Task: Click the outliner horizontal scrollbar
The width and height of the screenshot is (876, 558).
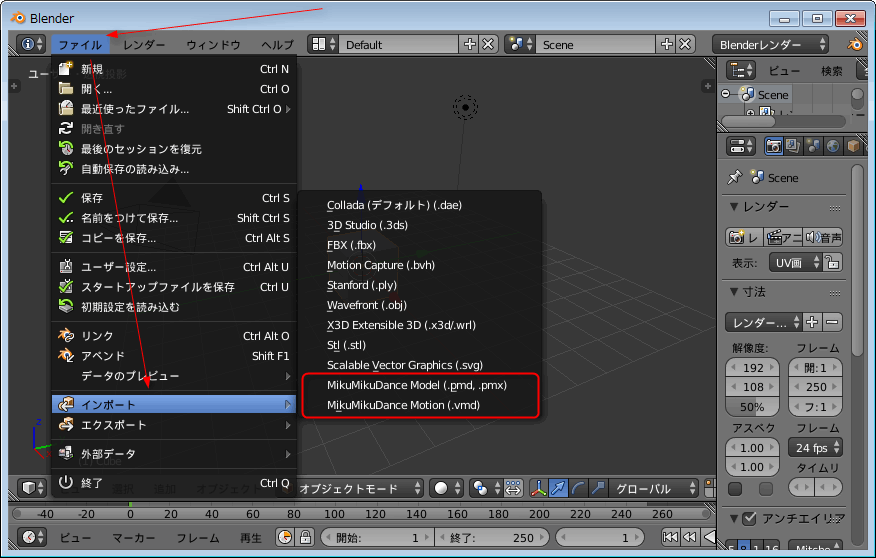Action: tap(749, 121)
